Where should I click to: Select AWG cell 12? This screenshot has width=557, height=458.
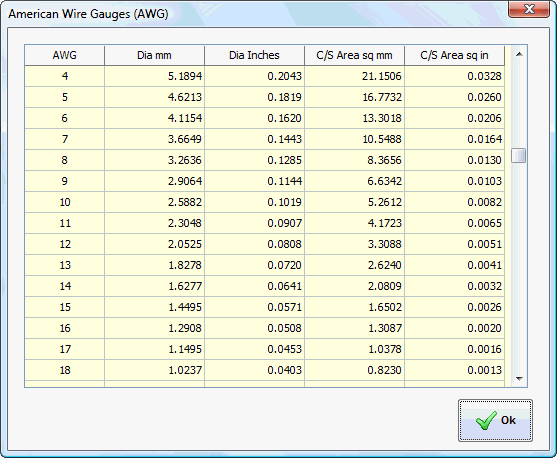coord(65,244)
